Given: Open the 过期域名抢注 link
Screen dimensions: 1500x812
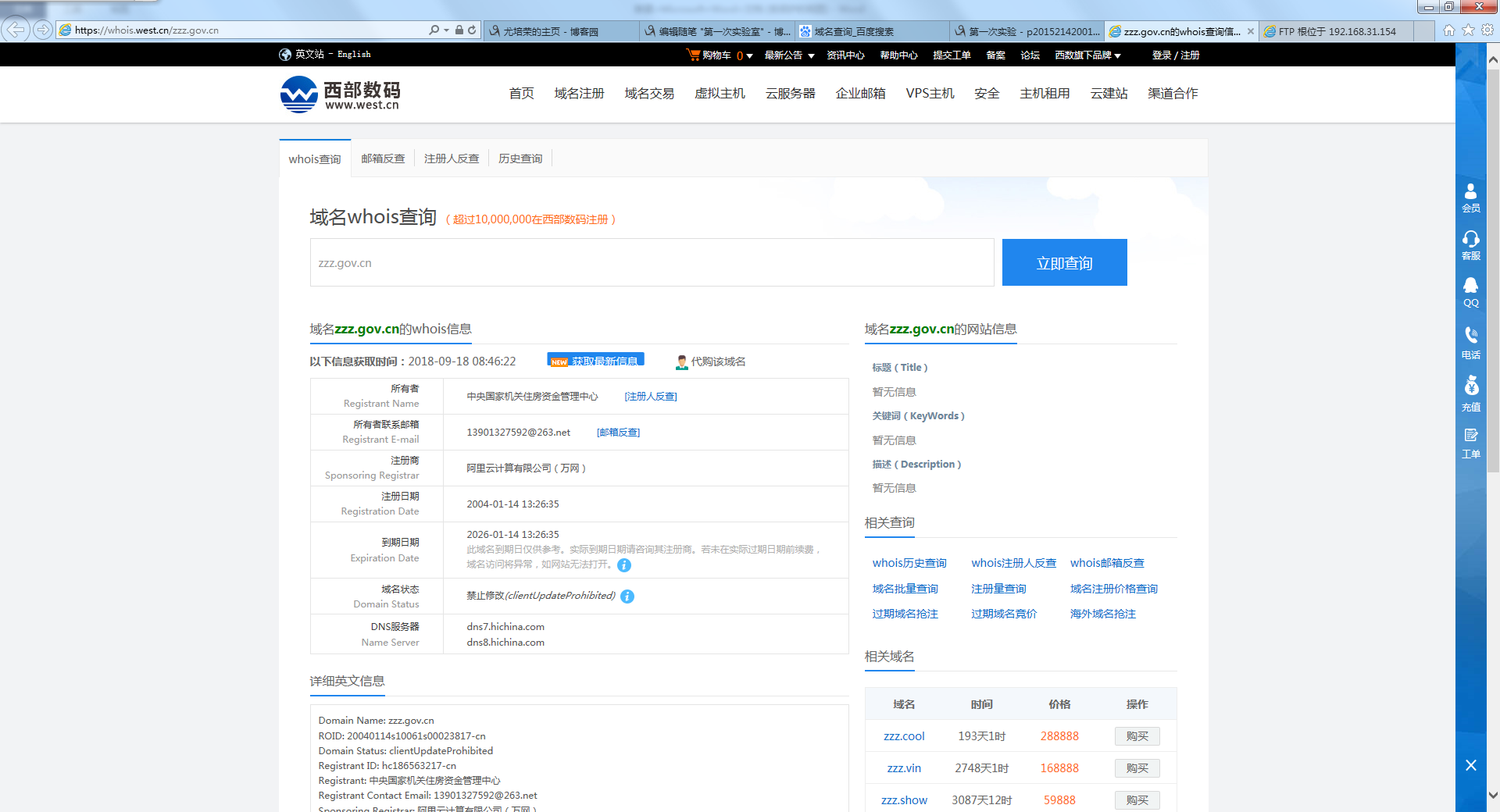Looking at the screenshot, I should tap(905, 614).
